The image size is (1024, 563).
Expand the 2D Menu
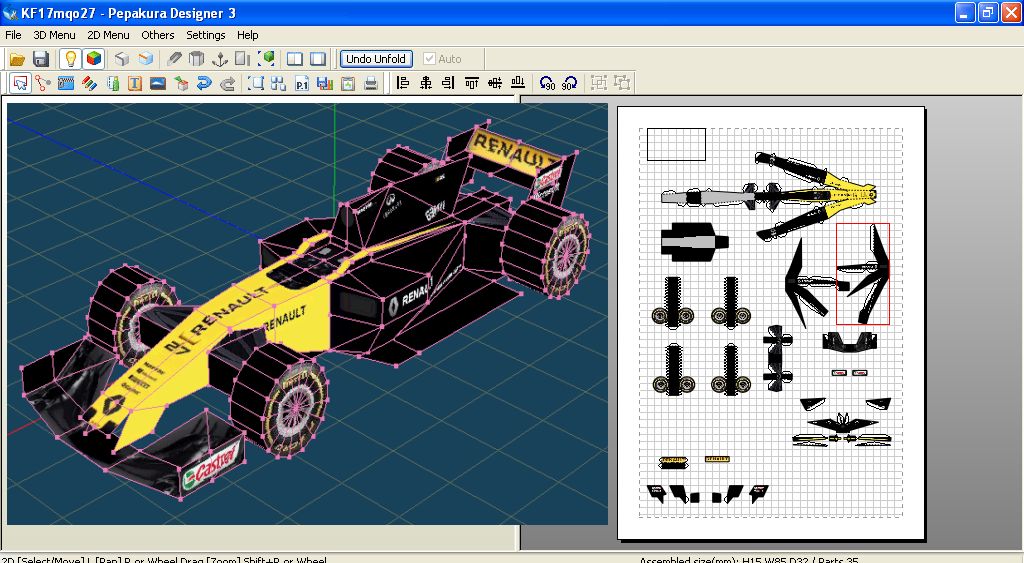pyautogui.click(x=108, y=35)
